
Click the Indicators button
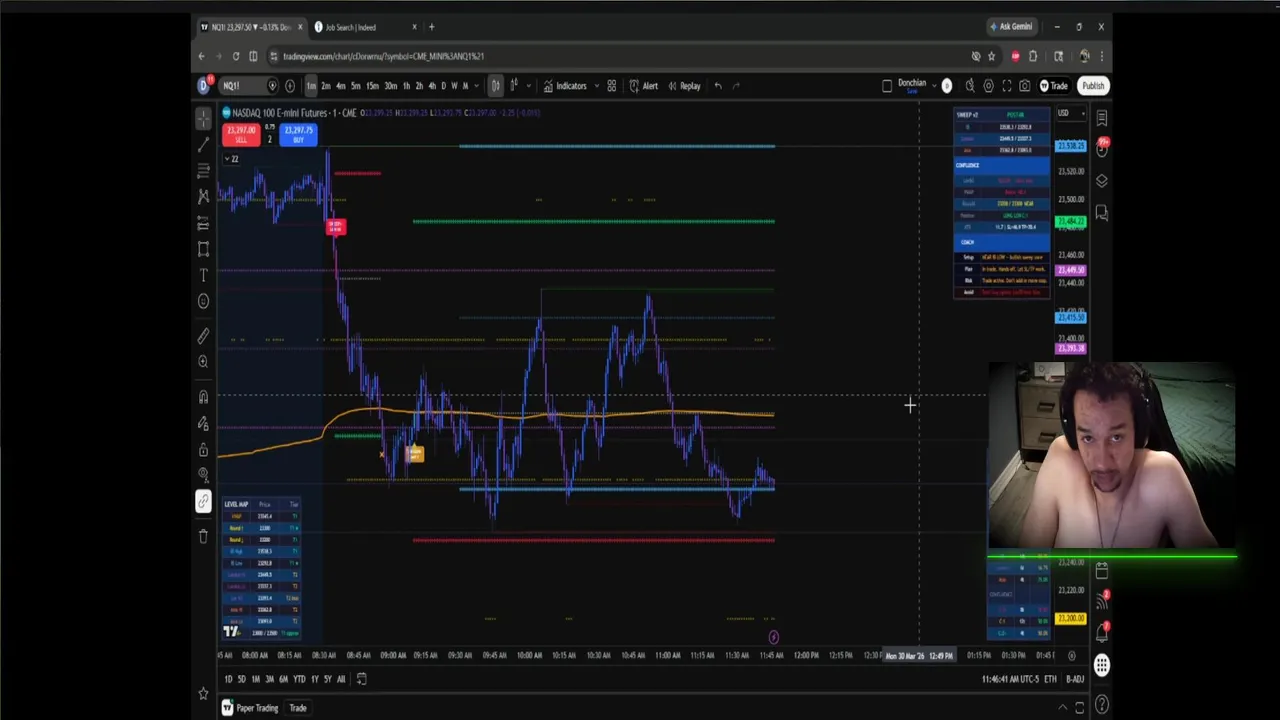pyautogui.click(x=565, y=86)
